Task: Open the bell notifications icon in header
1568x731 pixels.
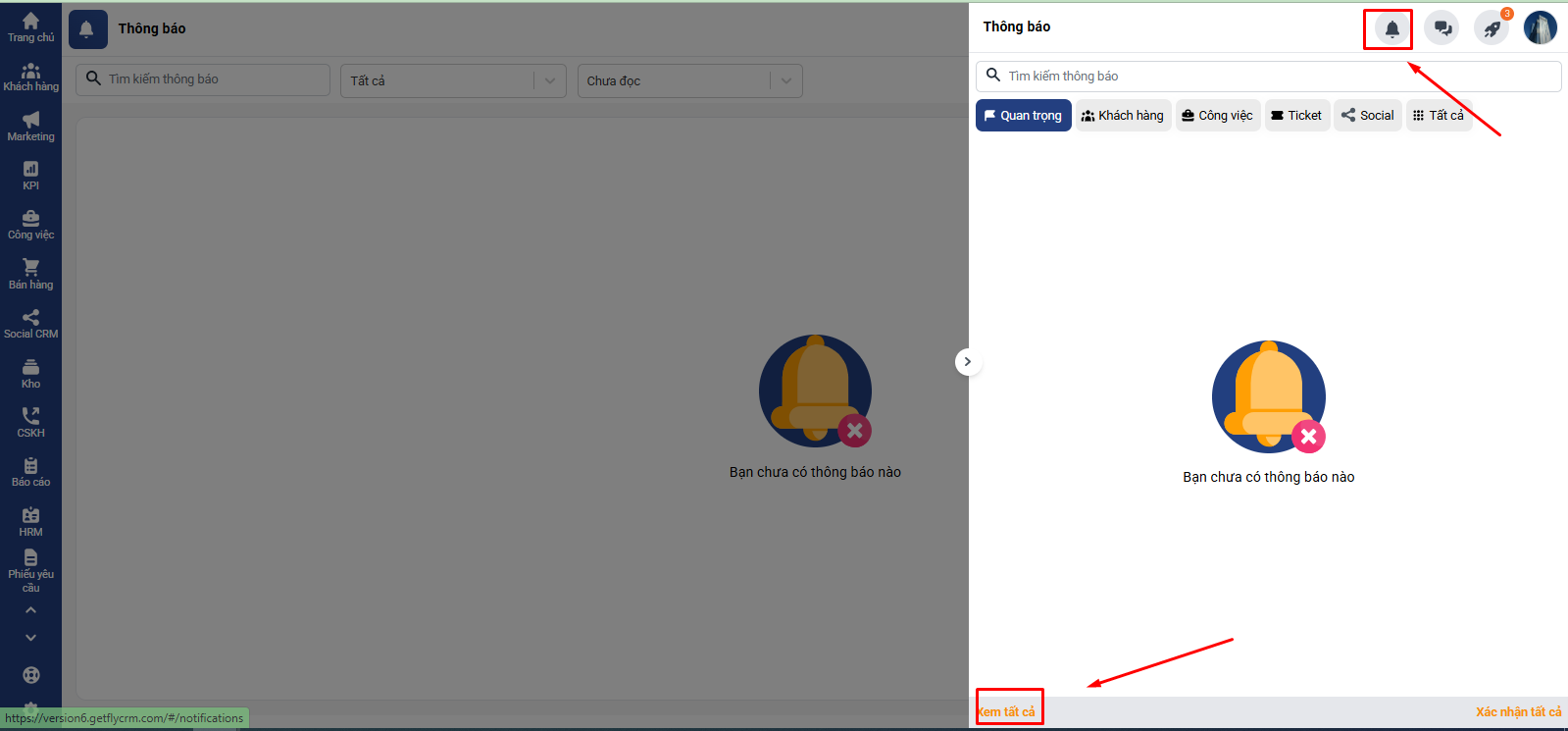Action: 1391,28
